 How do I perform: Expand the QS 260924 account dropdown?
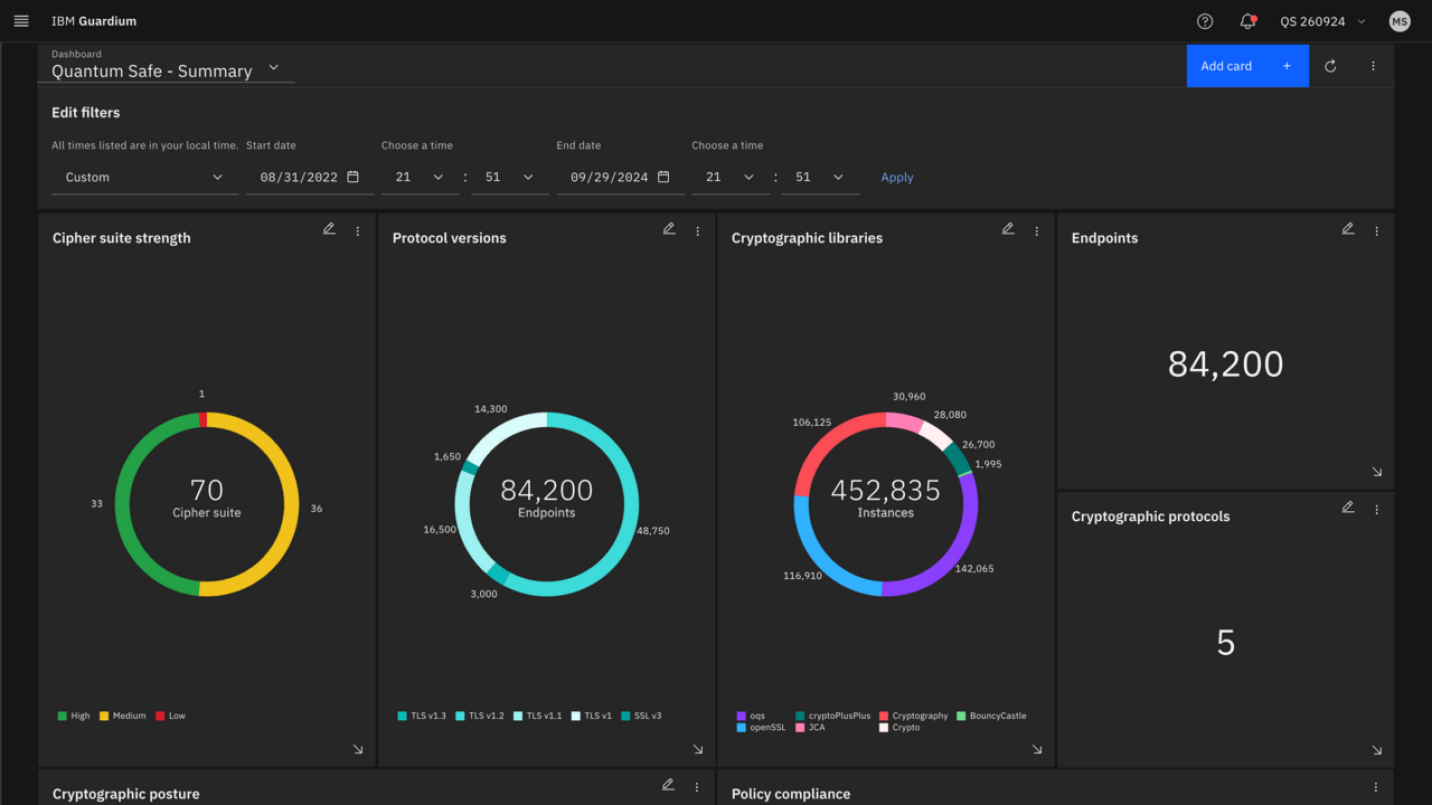tap(1323, 21)
